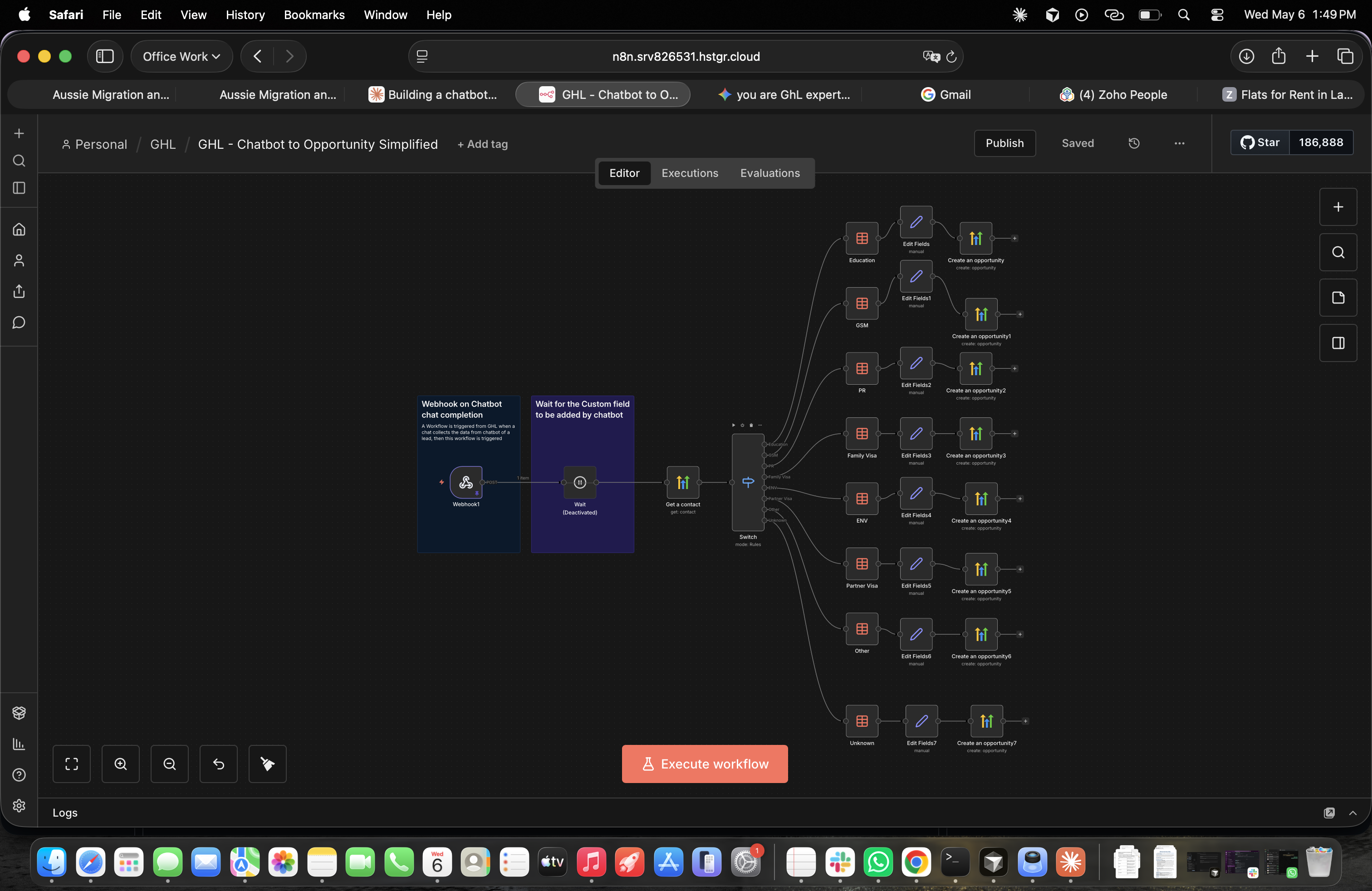This screenshot has height=891, width=1372.
Task: Open the GSM table node
Action: 861,303
